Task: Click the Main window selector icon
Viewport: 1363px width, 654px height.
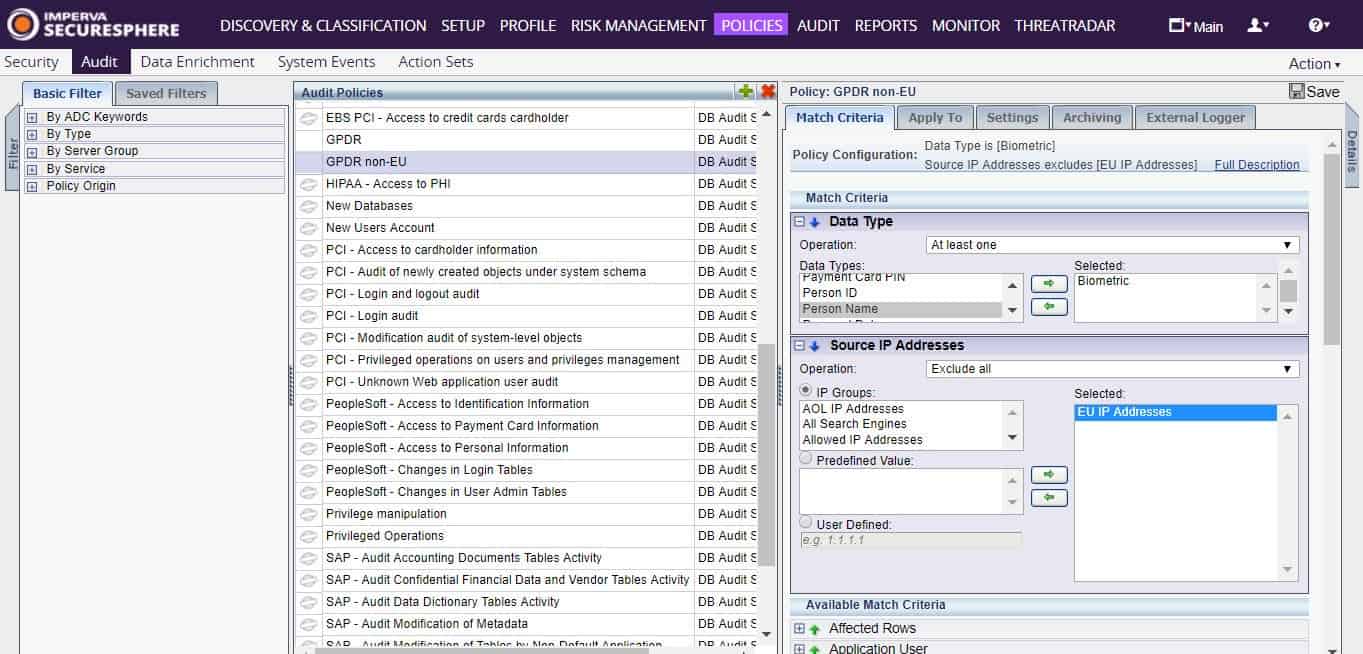Action: click(x=1196, y=26)
